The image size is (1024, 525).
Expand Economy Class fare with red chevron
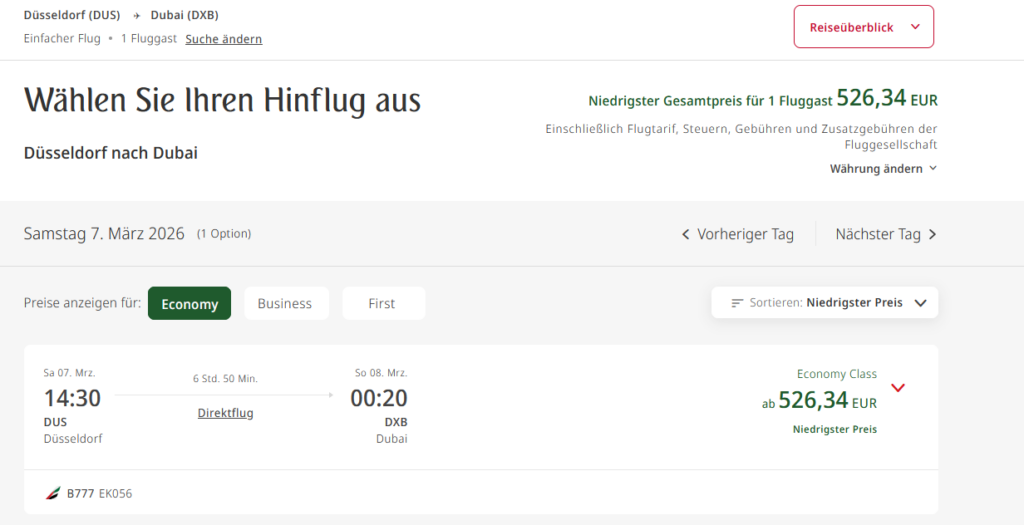click(x=898, y=388)
